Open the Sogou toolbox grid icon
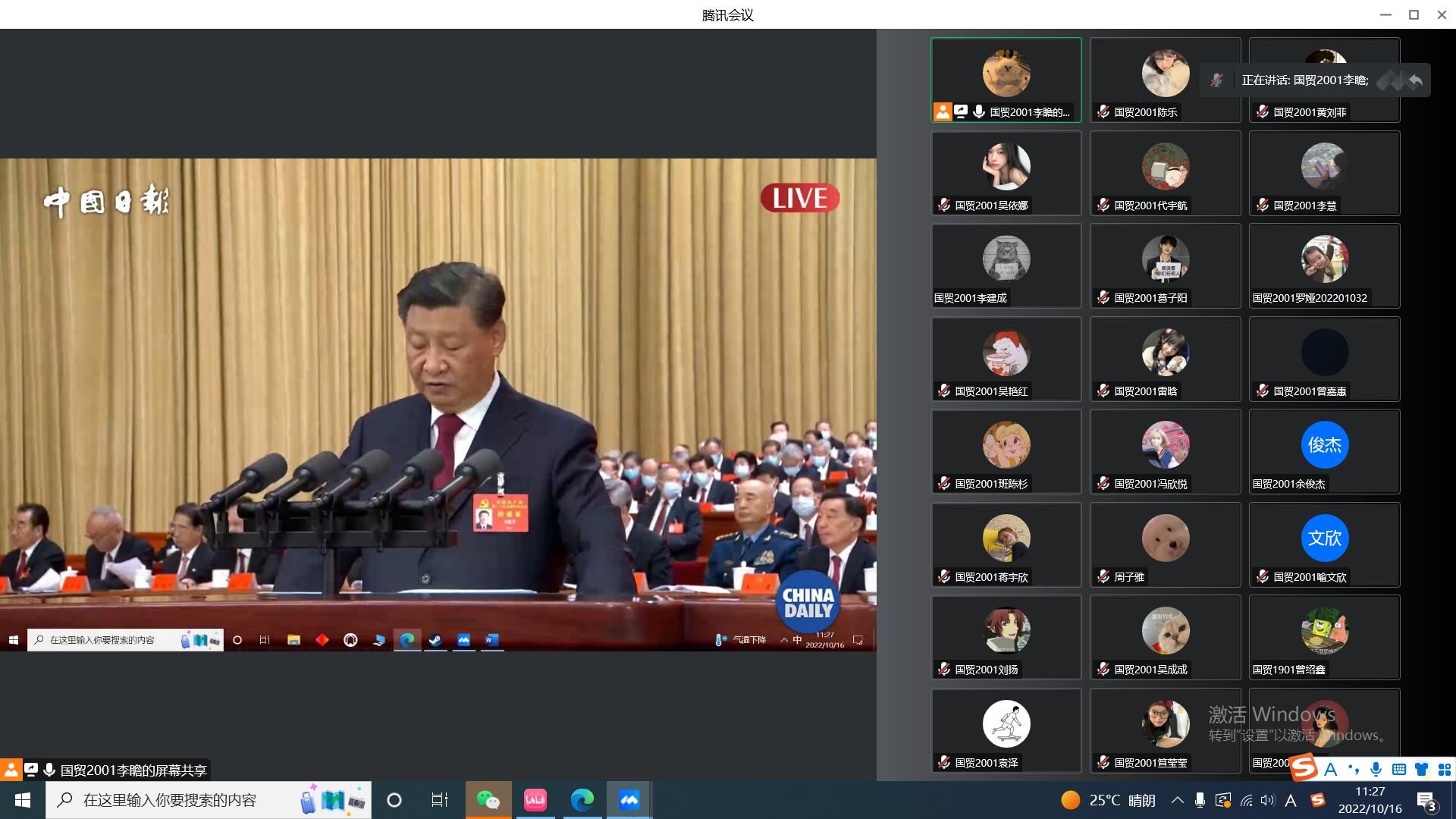The height and width of the screenshot is (819, 1456). tap(1444, 770)
